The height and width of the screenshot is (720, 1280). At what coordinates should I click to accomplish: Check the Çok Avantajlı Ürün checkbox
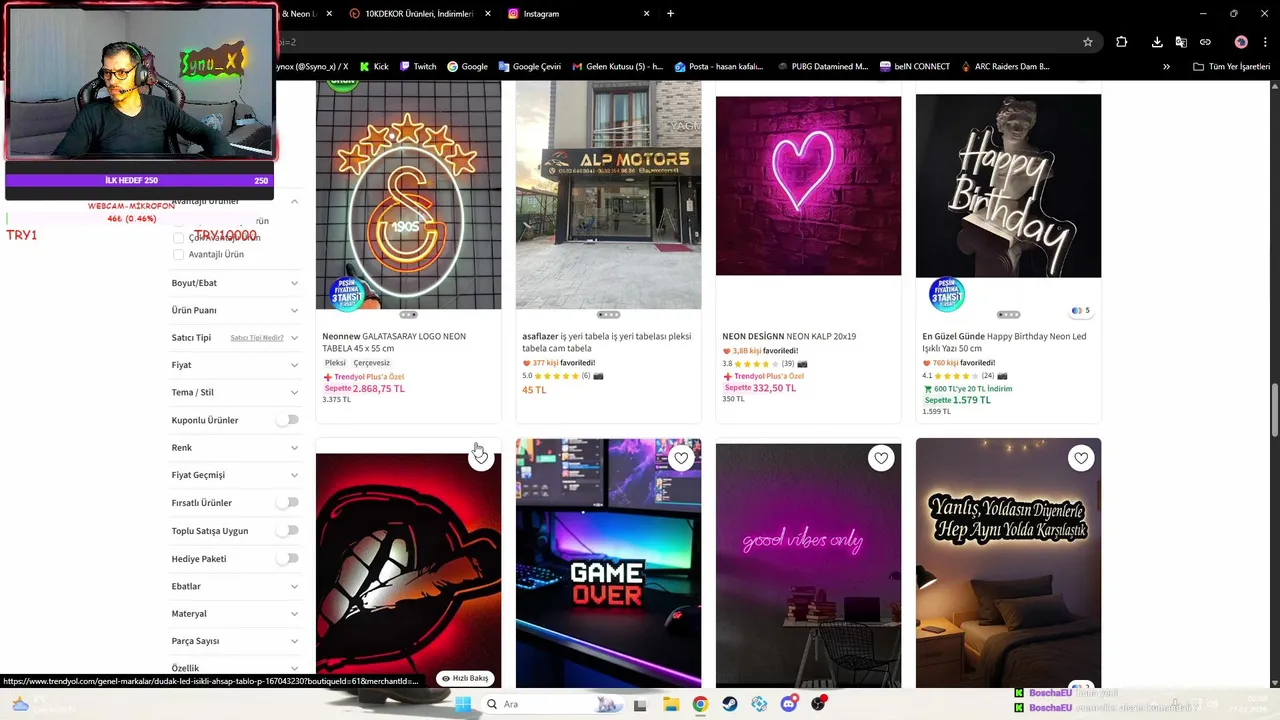[x=178, y=238]
